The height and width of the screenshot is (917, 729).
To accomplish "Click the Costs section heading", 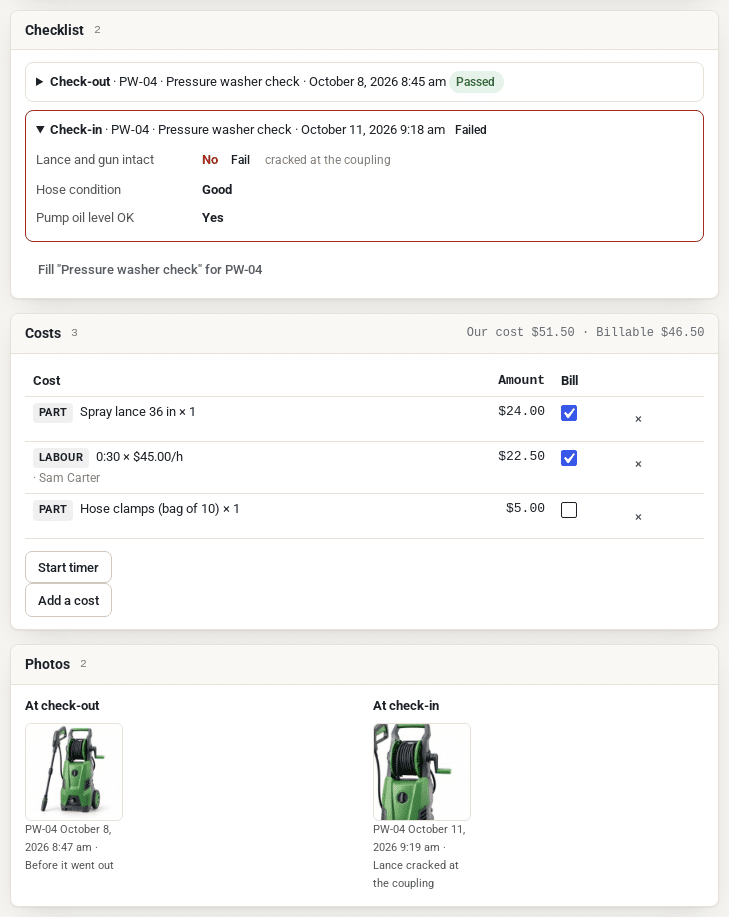I will coord(43,333).
